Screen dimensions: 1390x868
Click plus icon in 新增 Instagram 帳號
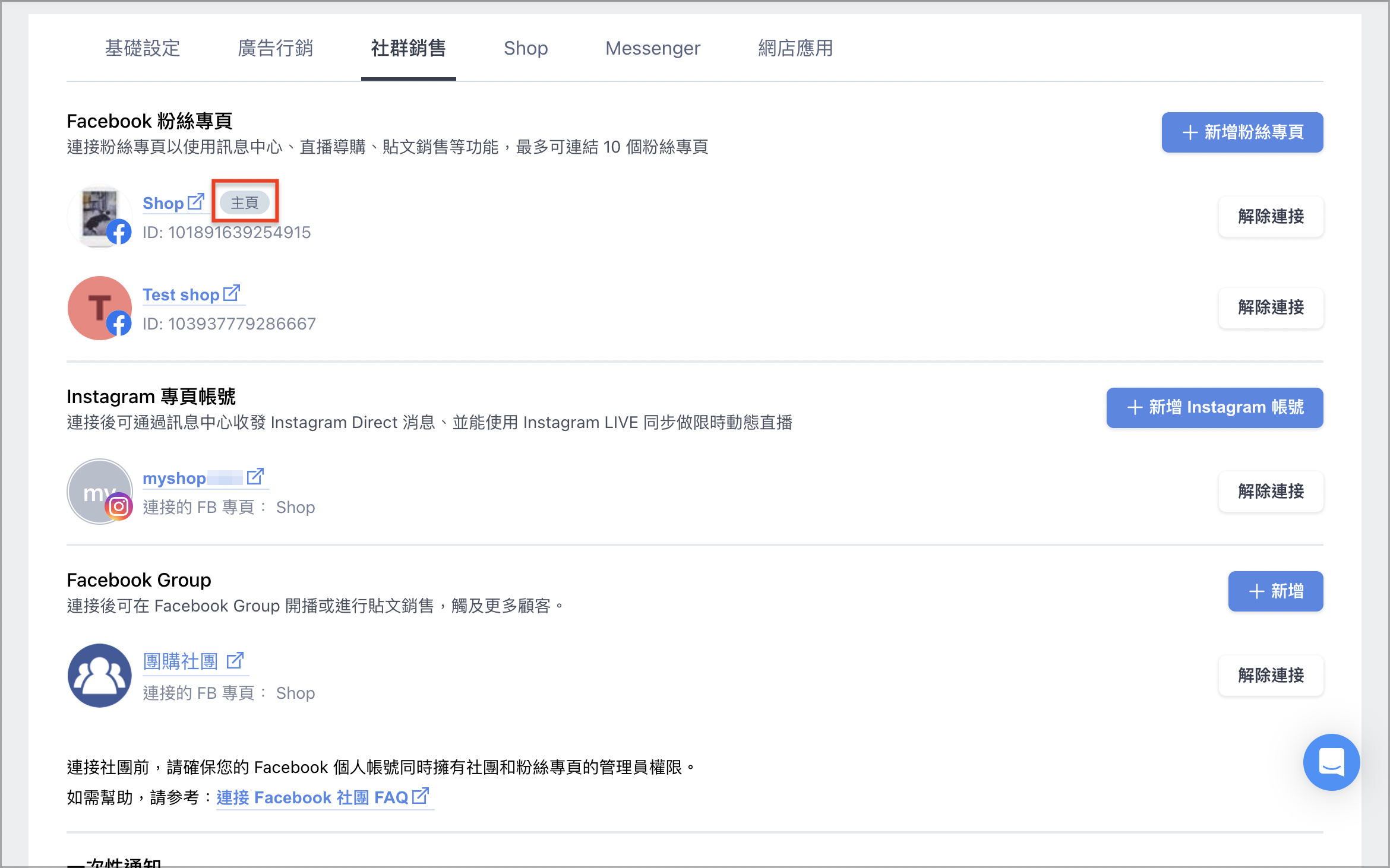(1135, 407)
